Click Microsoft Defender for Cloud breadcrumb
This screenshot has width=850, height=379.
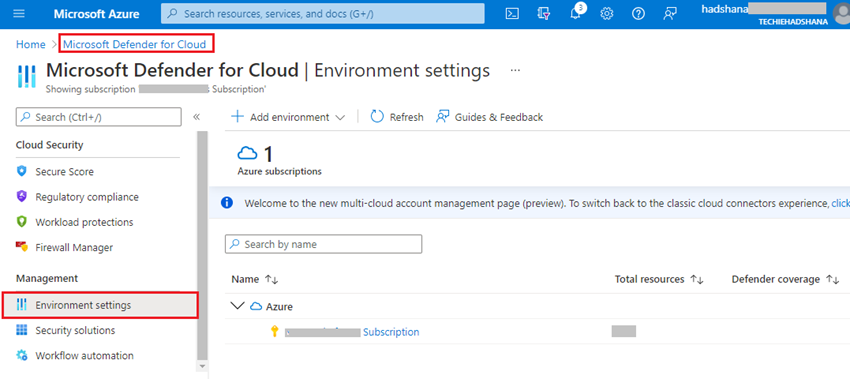pyautogui.click(x=134, y=44)
